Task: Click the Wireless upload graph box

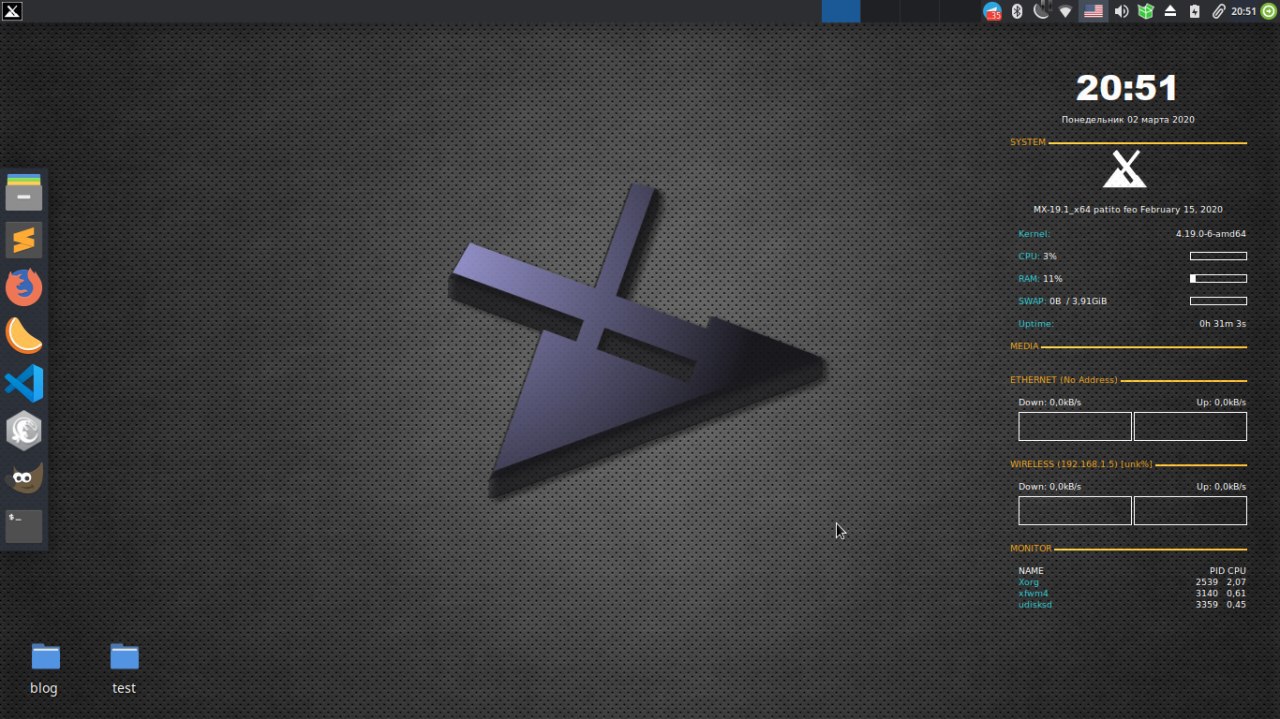Action: pyautogui.click(x=1190, y=510)
